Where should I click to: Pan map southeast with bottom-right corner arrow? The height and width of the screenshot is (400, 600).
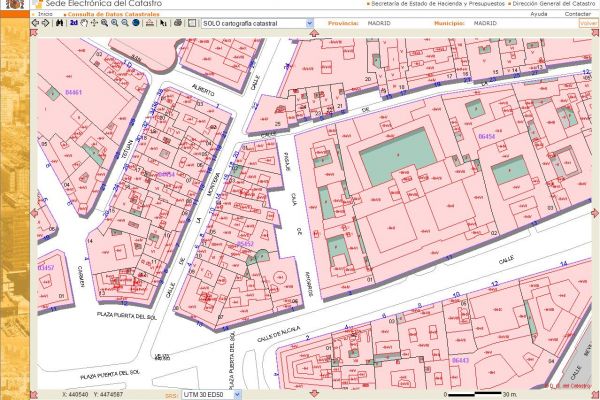pos(595,394)
